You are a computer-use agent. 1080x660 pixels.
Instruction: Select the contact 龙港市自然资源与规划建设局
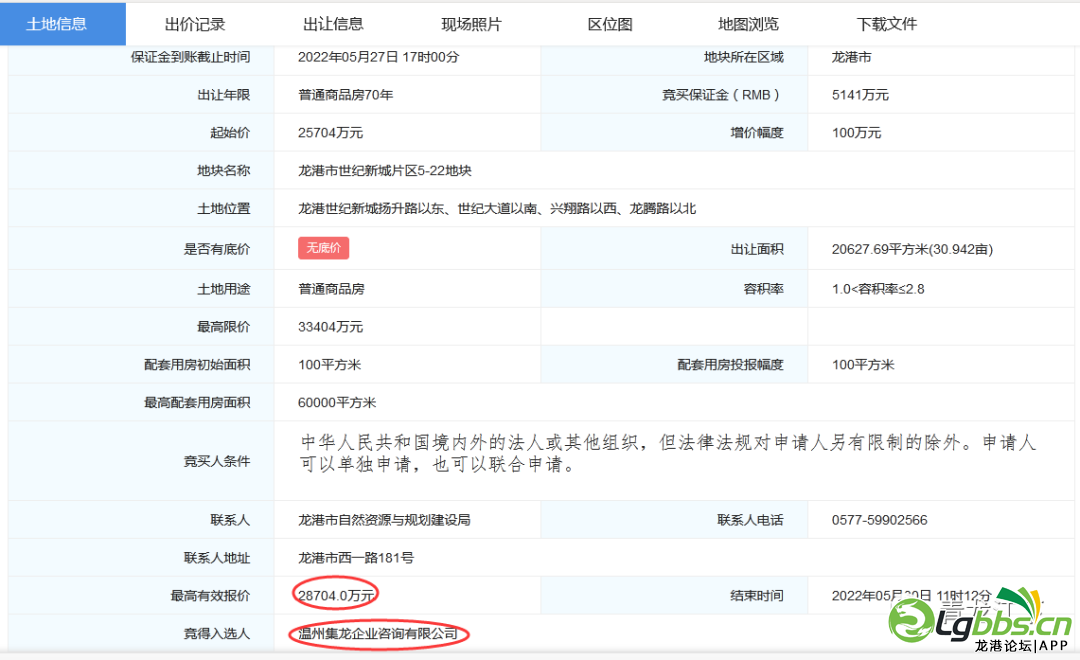tap(384, 520)
